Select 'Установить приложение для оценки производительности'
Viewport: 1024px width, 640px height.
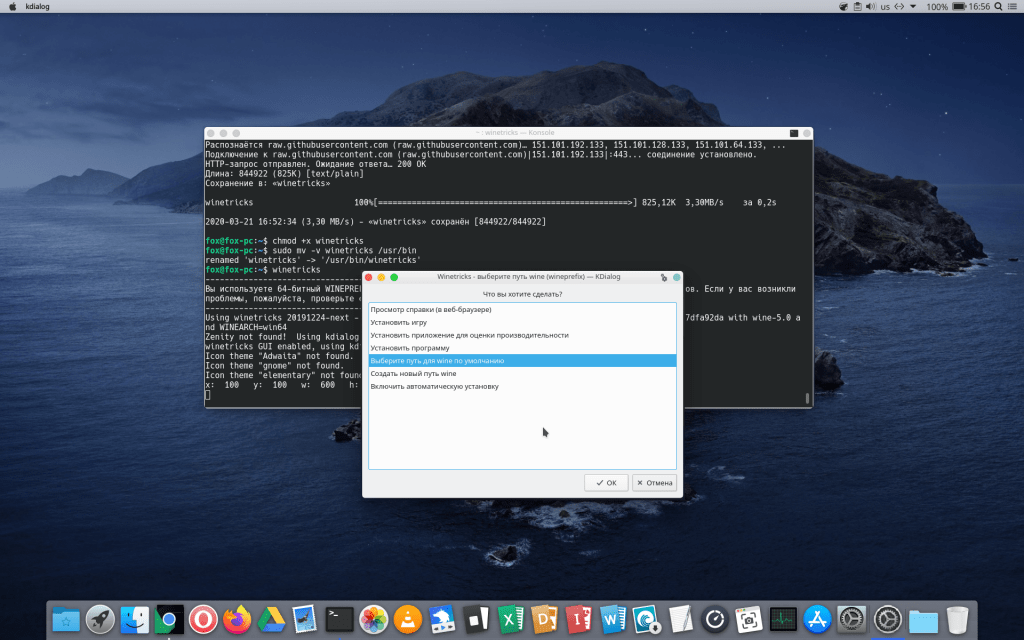[x=522, y=335]
